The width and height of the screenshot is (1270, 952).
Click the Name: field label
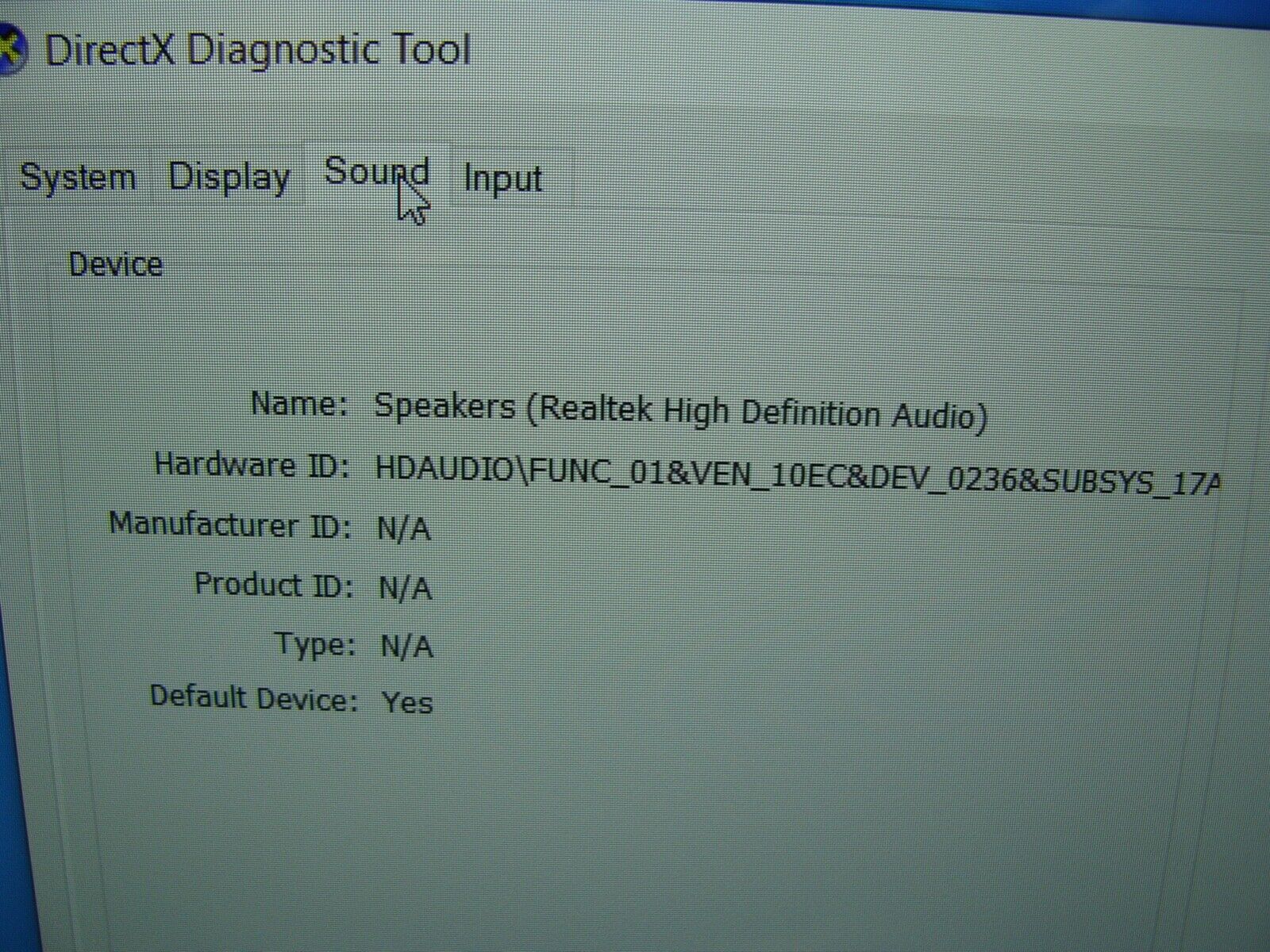click(299, 404)
